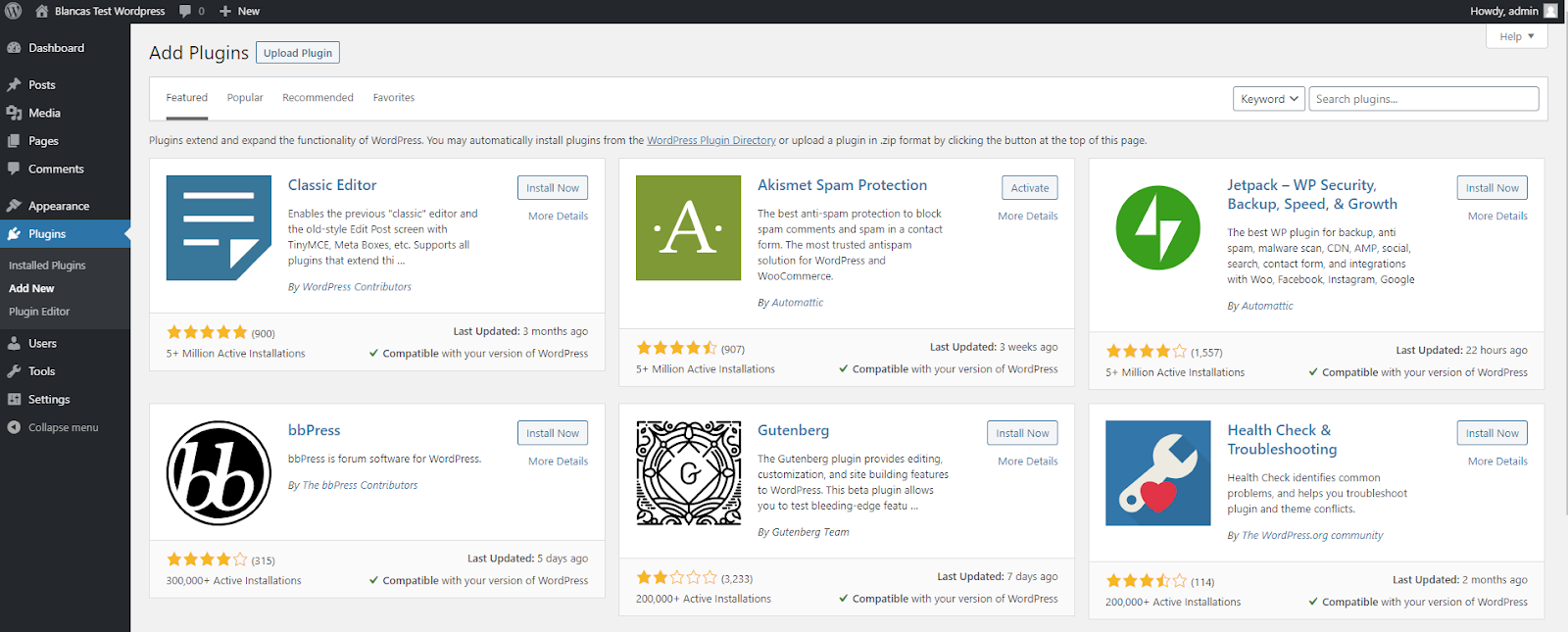Image resolution: width=1568 pixels, height=632 pixels.
Task: View More Details for bbPress
Action: (558, 462)
